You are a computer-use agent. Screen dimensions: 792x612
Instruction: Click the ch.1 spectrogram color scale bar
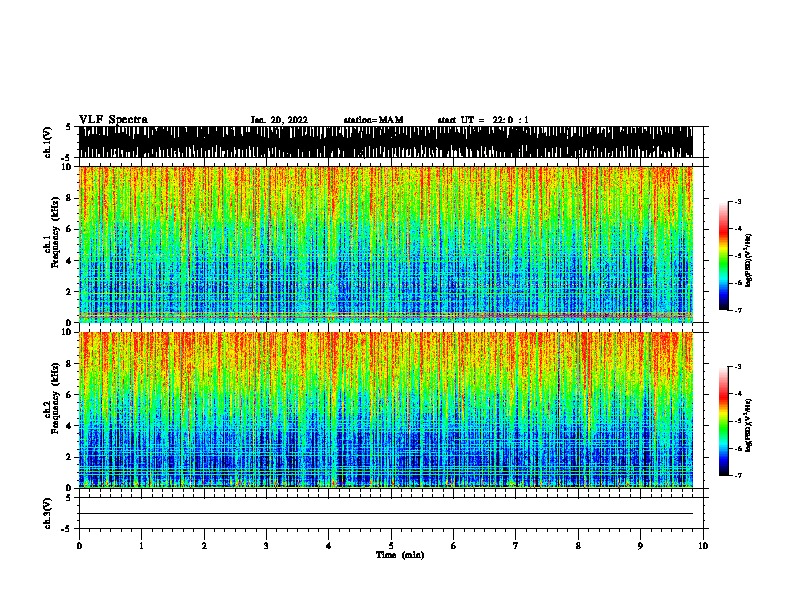click(724, 256)
